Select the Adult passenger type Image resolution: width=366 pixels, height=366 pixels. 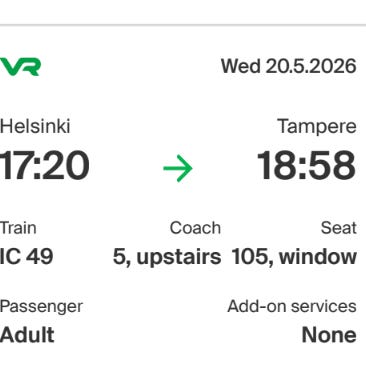pos(27,335)
